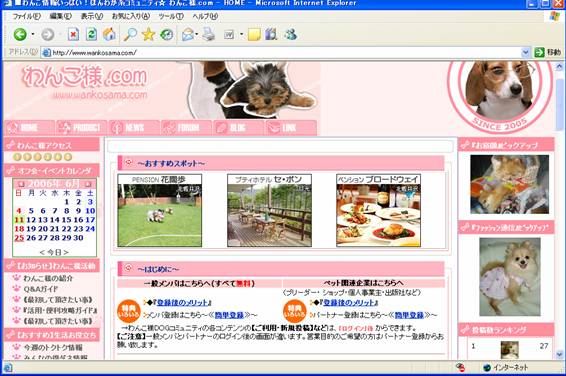Click the address bar URL field
The height and width of the screenshot is (376, 566).
point(285,53)
